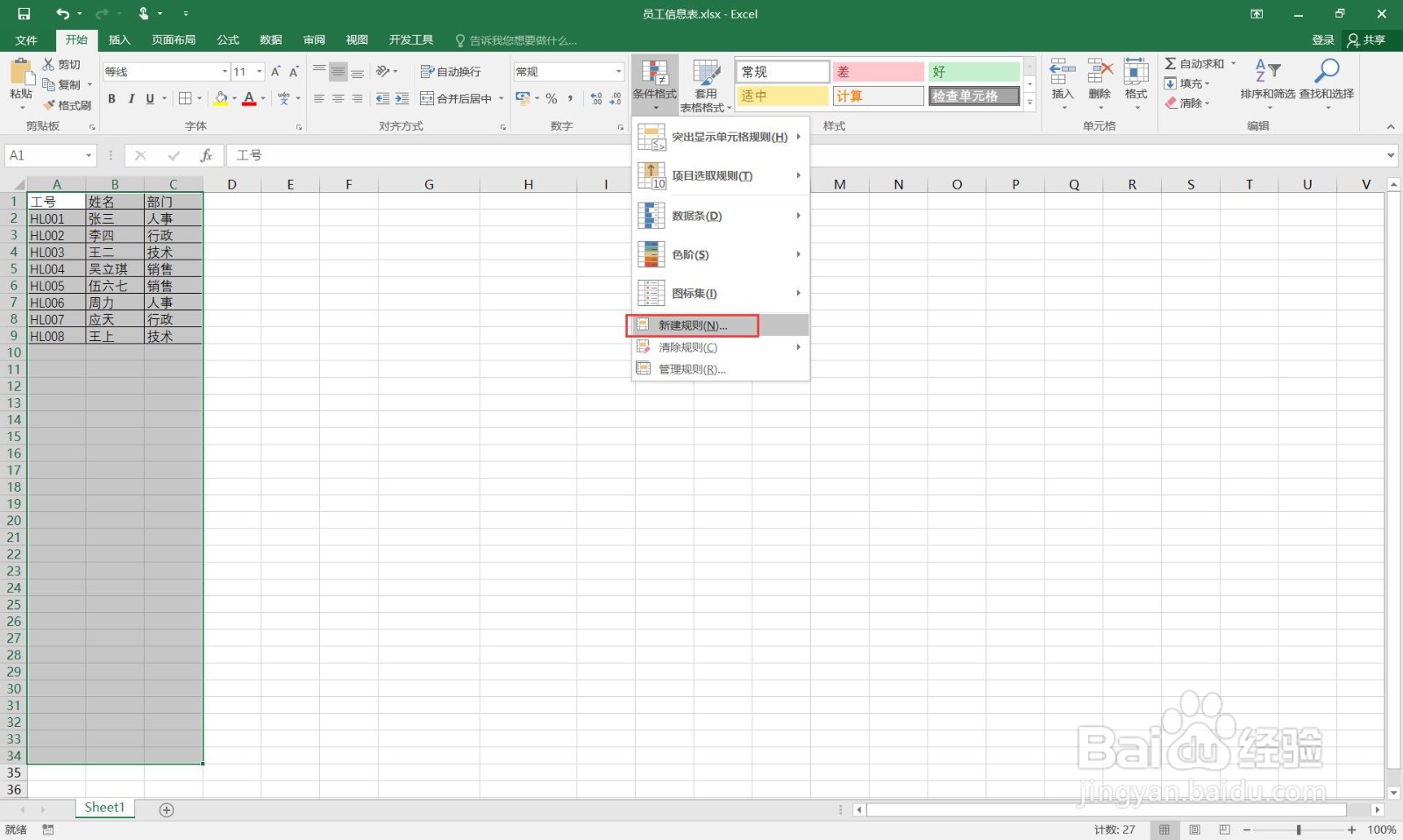Click the Find and Select magnifier icon

(x=1327, y=71)
